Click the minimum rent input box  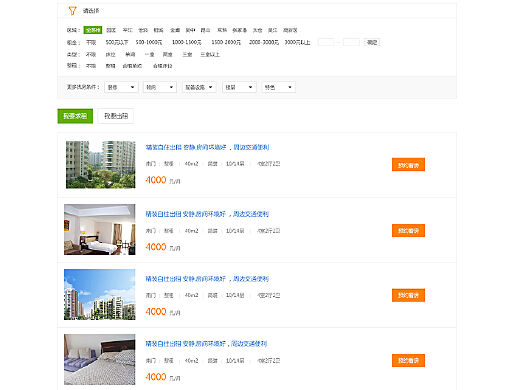(326, 42)
